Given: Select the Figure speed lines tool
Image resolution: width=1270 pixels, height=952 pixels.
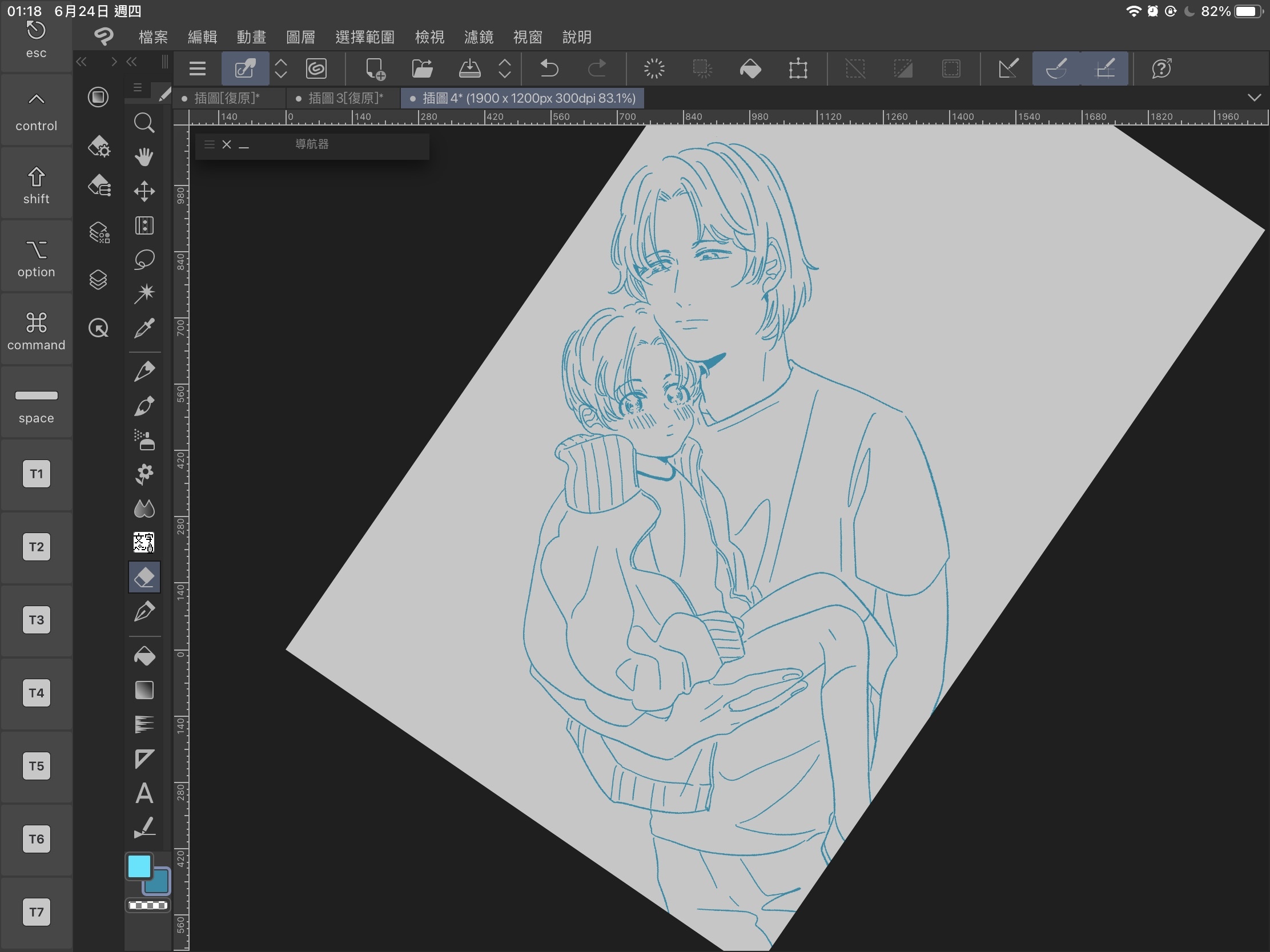Looking at the screenshot, I should point(143,724).
